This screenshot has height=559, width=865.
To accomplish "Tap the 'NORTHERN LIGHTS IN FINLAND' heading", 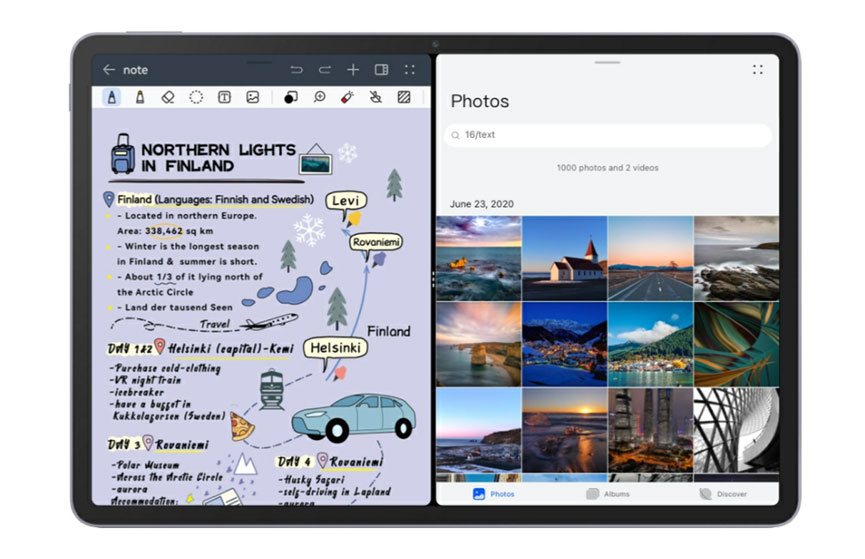I will [218, 158].
